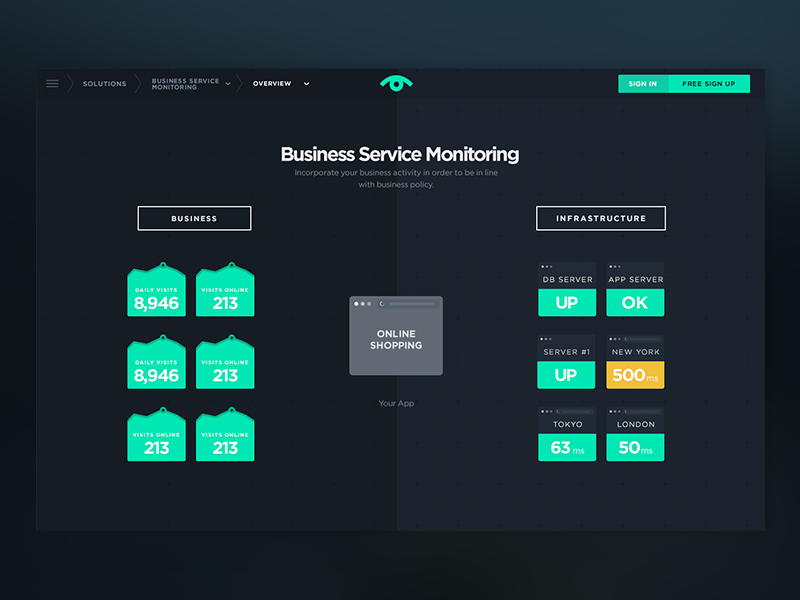Viewport: 800px width, 600px height.
Task: Click the Server #1 UP status tile
Action: 566,374
